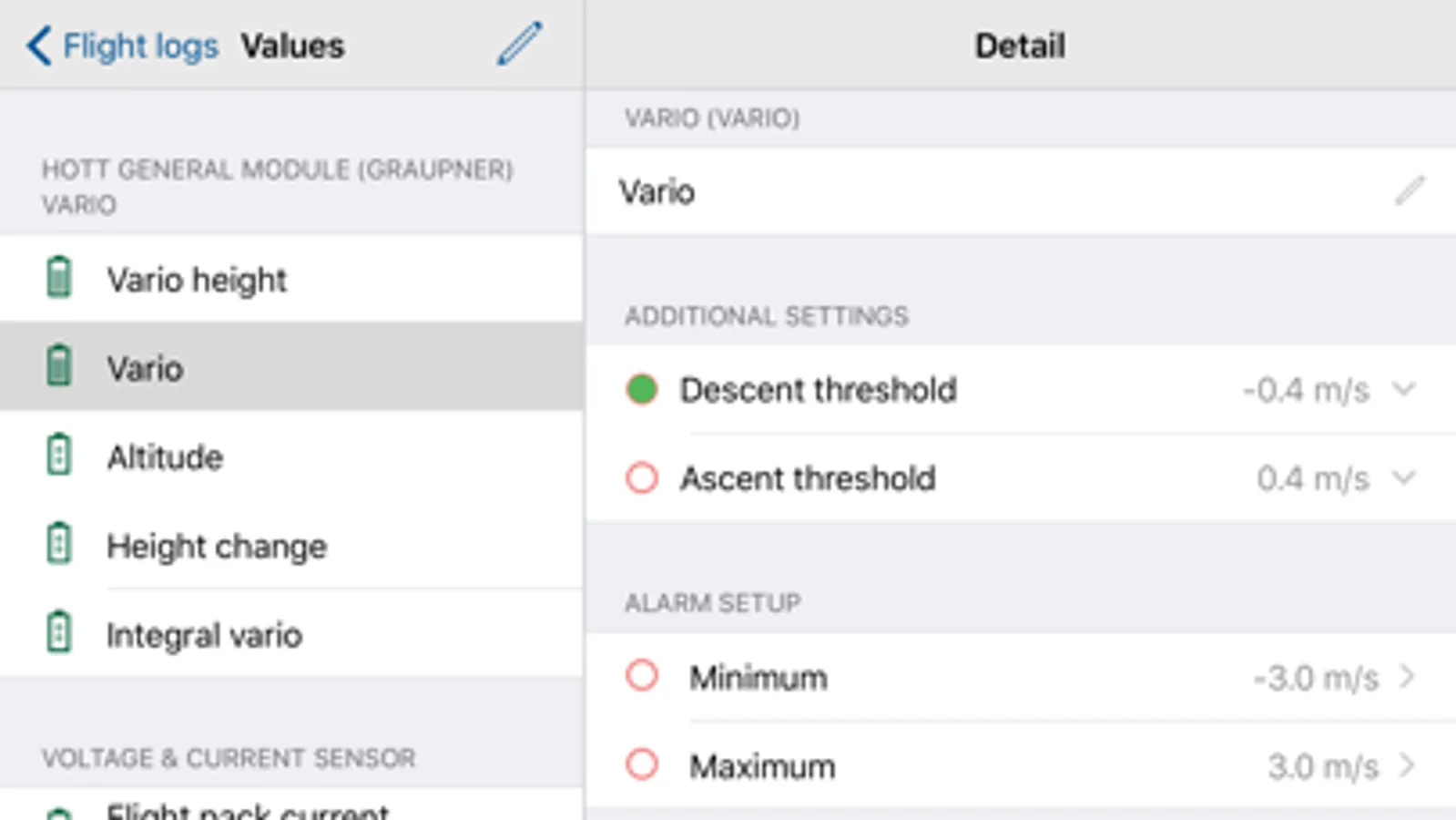Click battery icon beside Height change
1456x820 pixels.
(59, 544)
